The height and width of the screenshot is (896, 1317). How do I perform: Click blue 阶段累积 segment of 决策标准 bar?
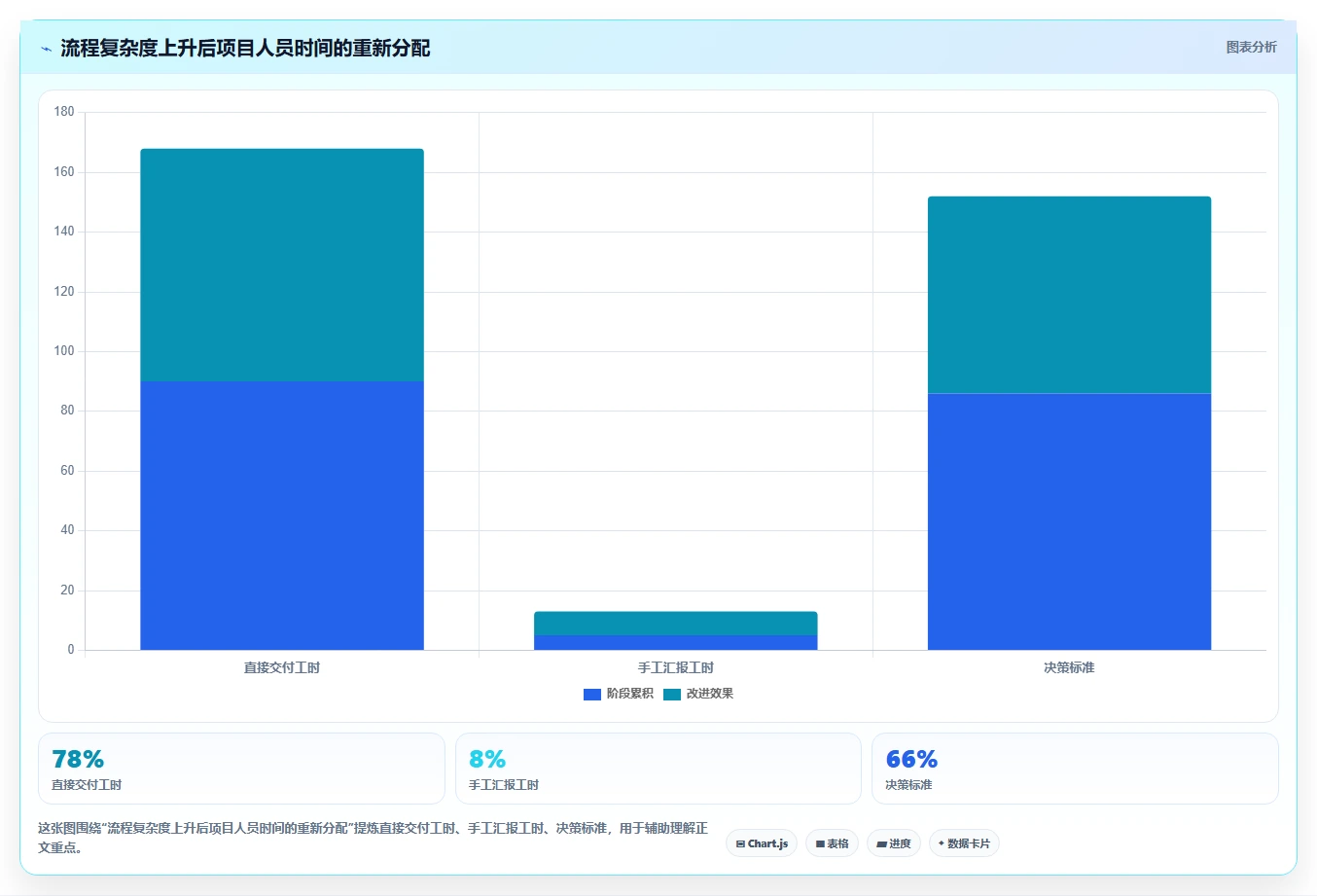(1069, 521)
